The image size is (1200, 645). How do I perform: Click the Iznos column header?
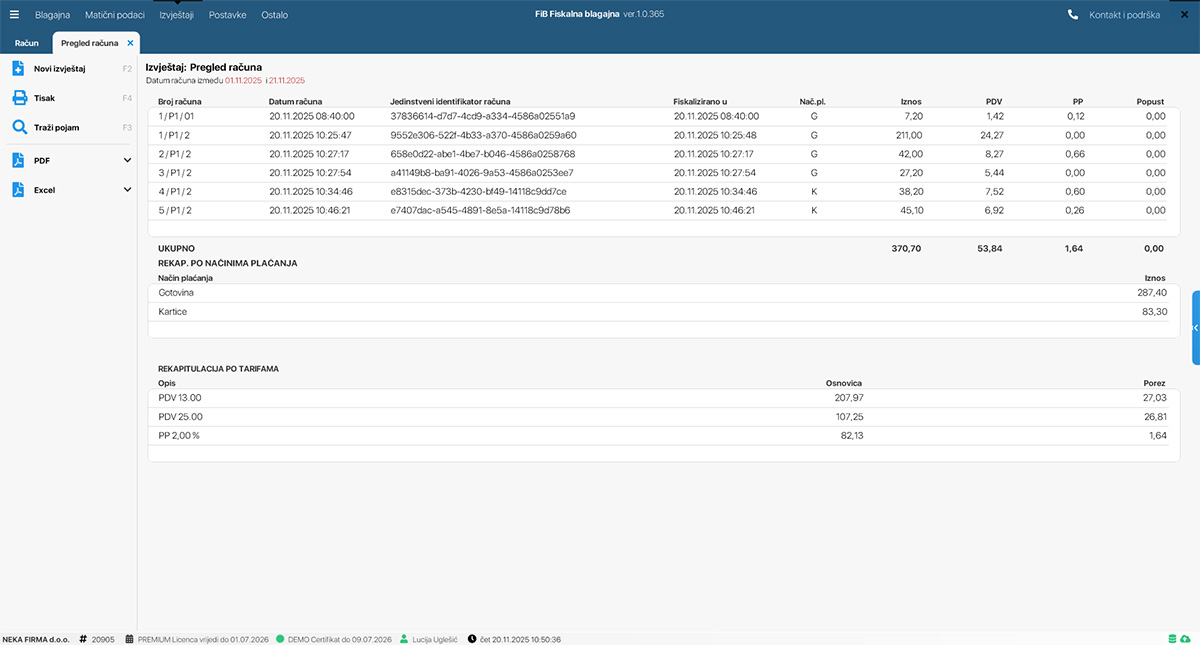coord(910,102)
